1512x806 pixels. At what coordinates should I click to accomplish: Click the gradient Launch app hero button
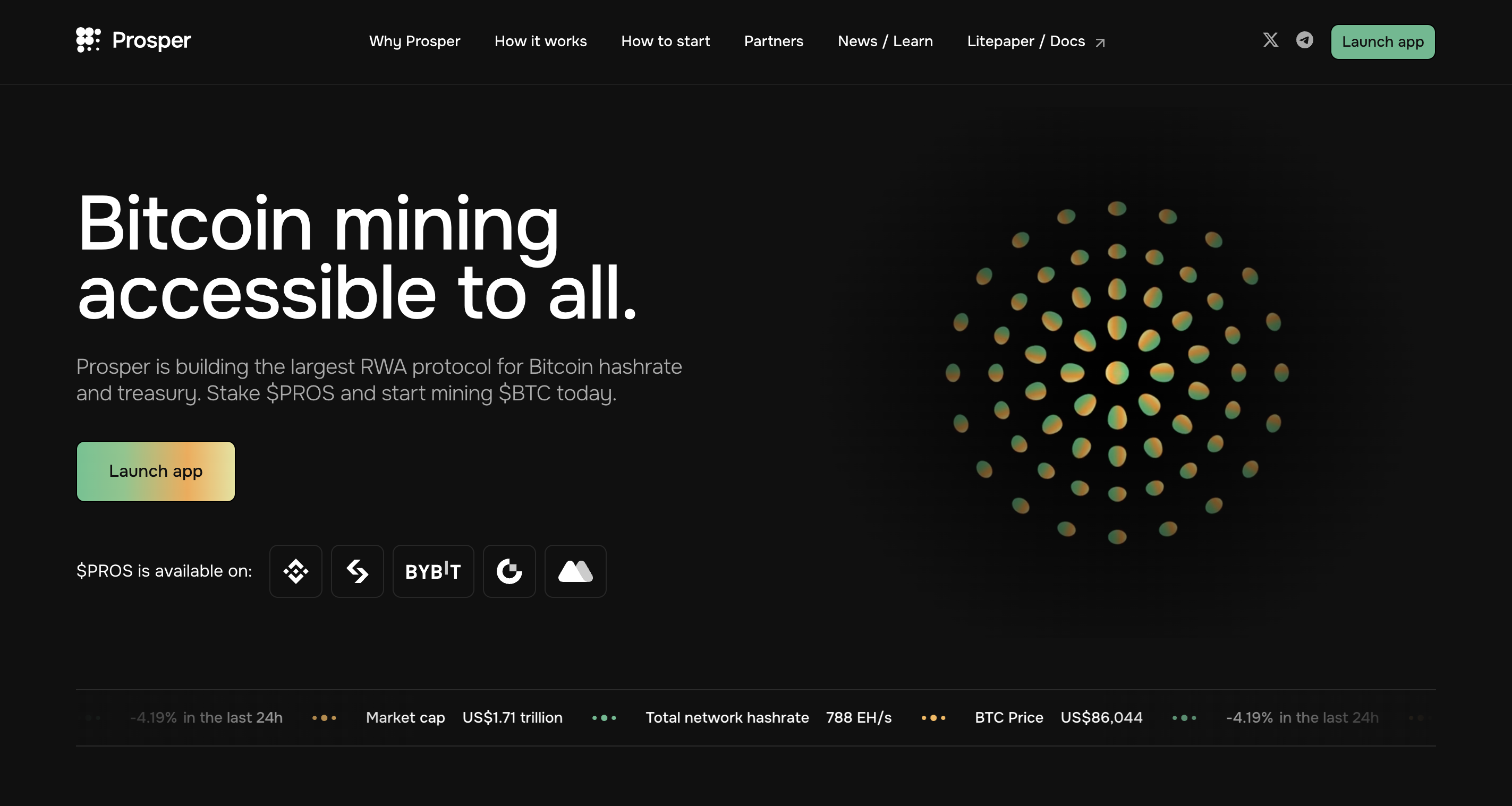coord(156,471)
